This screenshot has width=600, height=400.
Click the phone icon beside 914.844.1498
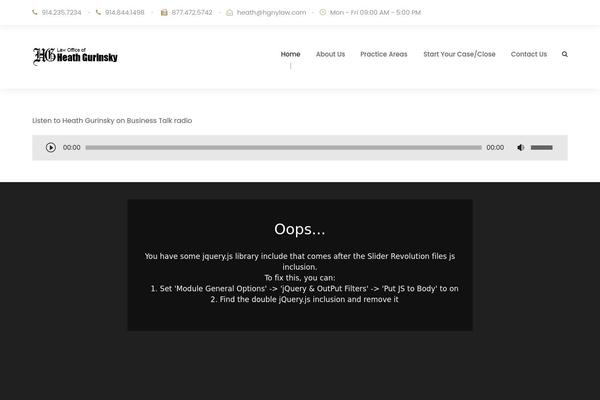pyautogui.click(x=98, y=12)
